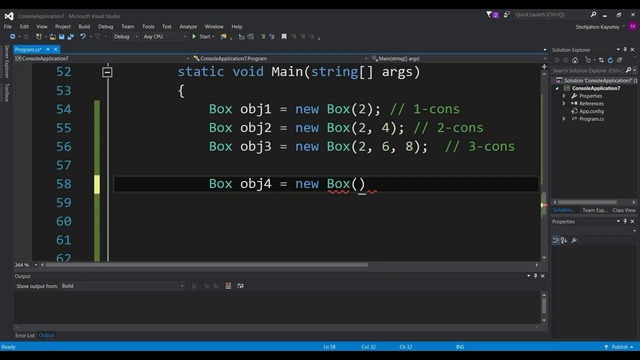The image size is (640, 360).
Task: Collapse all items in Solution Explorer
Action: click(x=619, y=60)
